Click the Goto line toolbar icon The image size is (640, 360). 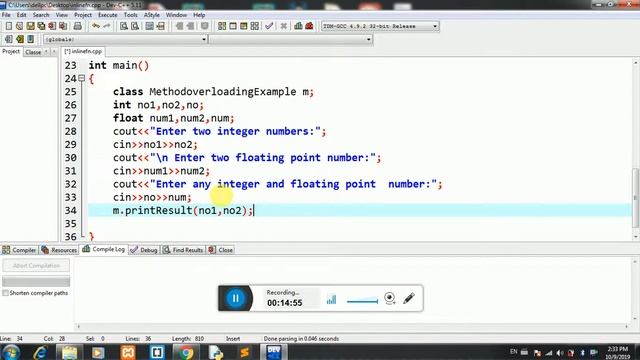pyautogui.click(x=160, y=26)
